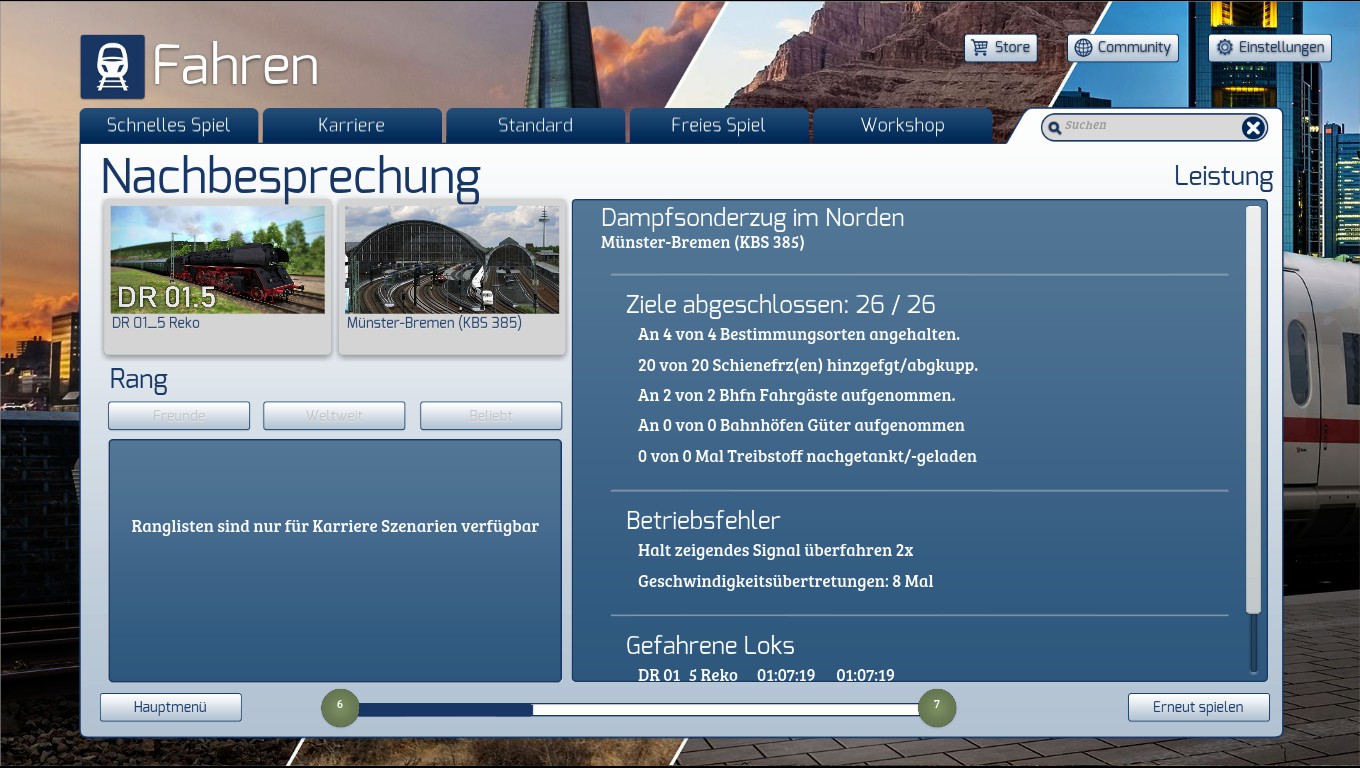Go to the Workshop tab

point(902,125)
